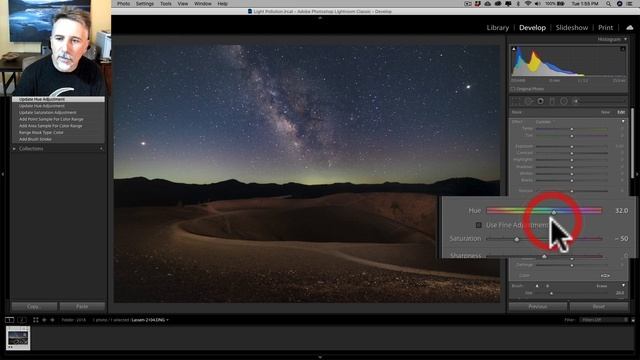The image size is (640, 360).
Task: Select the filmstrip photo thumbnail
Action: tap(18, 338)
